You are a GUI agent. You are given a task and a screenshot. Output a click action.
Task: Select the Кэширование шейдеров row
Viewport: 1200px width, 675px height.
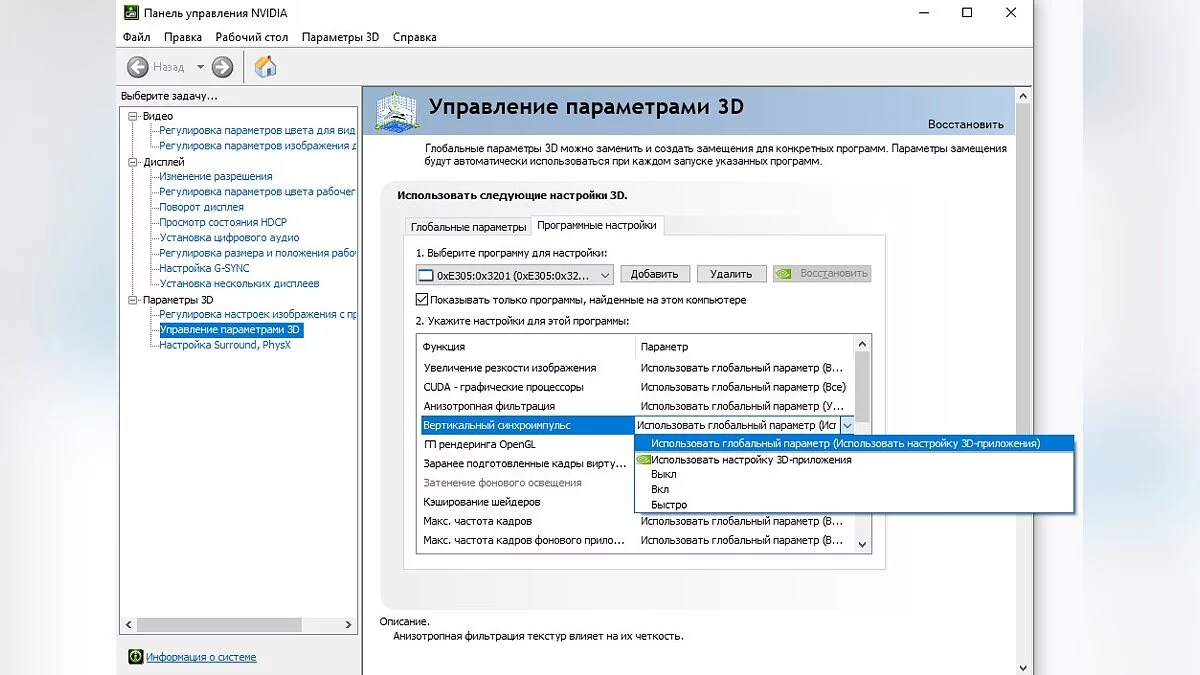pyautogui.click(x=526, y=502)
